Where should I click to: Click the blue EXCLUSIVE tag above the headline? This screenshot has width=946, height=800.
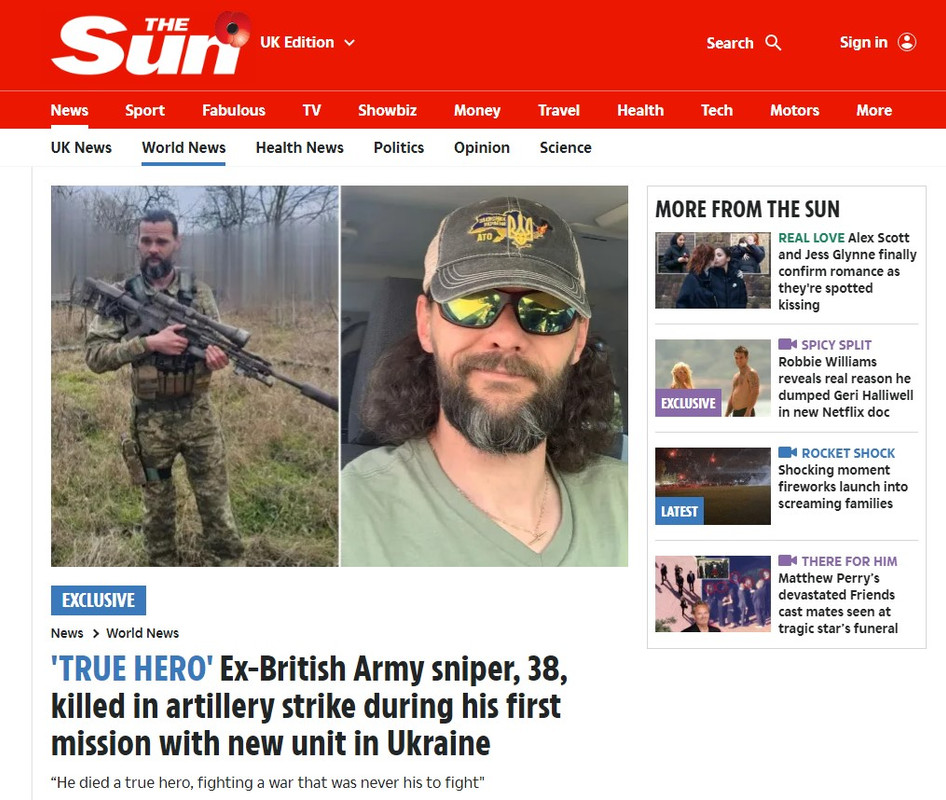point(98,600)
